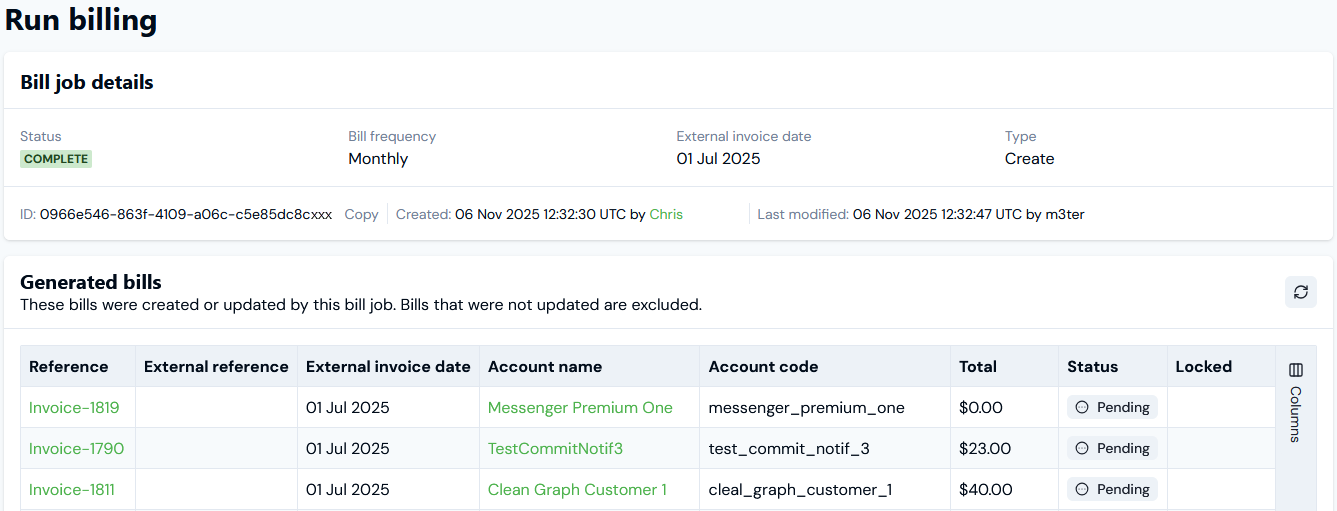1337x511 pixels.
Task: Click Pending status icon for Invoice-1819
Action: [x=1082, y=407]
